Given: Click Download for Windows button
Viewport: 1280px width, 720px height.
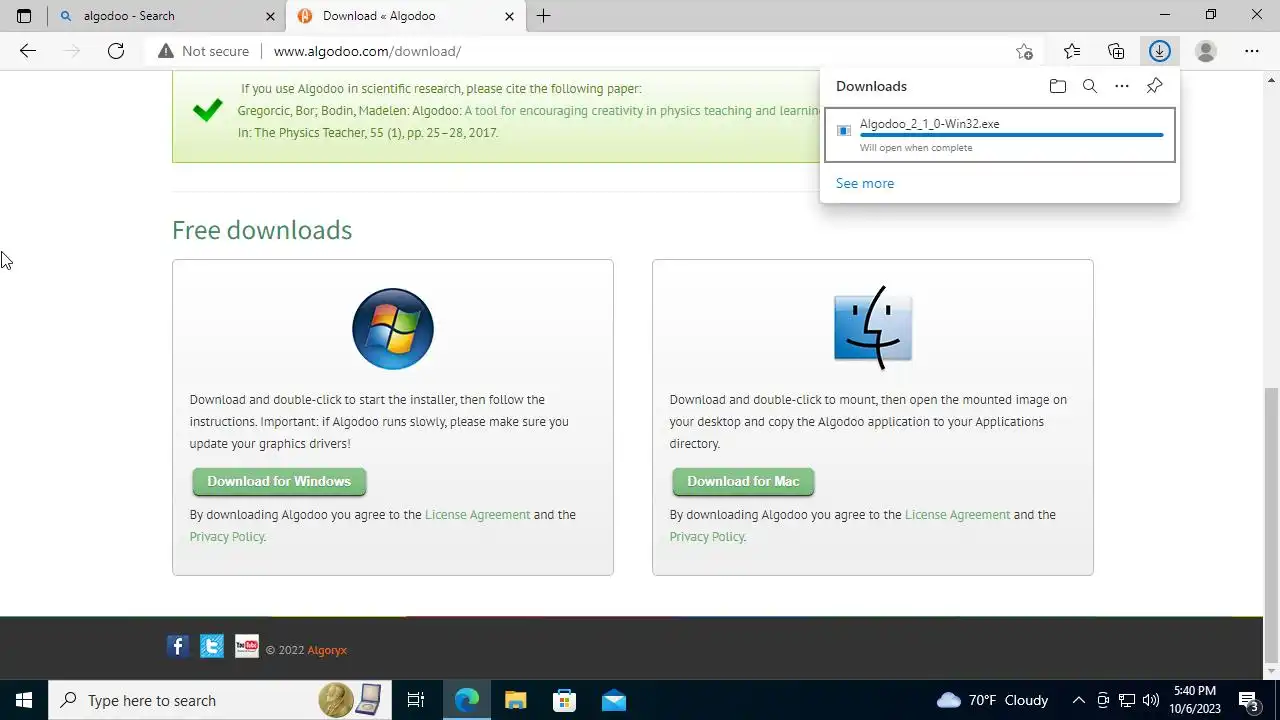Looking at the screenshot, I should coord(279,481).
